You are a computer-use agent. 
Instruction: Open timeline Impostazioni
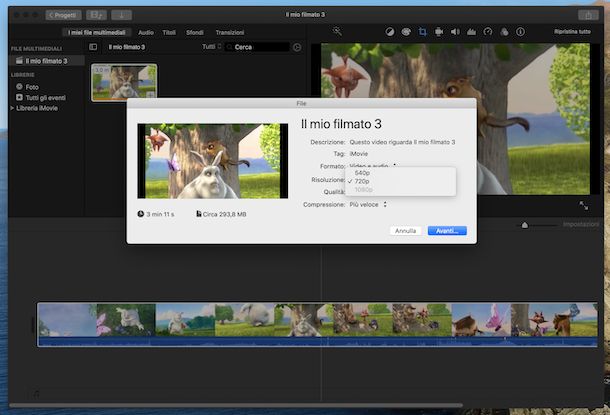(x=581, y=225)
